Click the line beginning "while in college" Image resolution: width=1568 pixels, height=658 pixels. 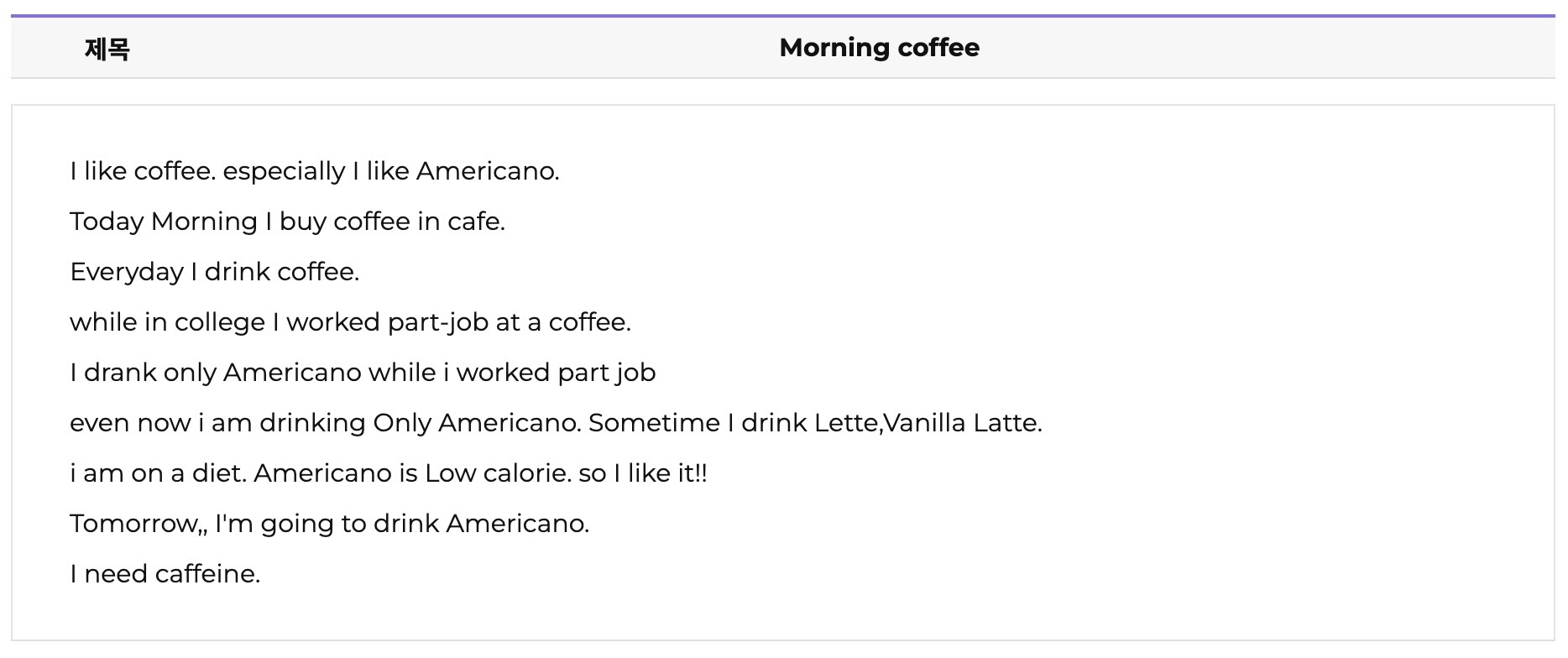pos(350,323)
